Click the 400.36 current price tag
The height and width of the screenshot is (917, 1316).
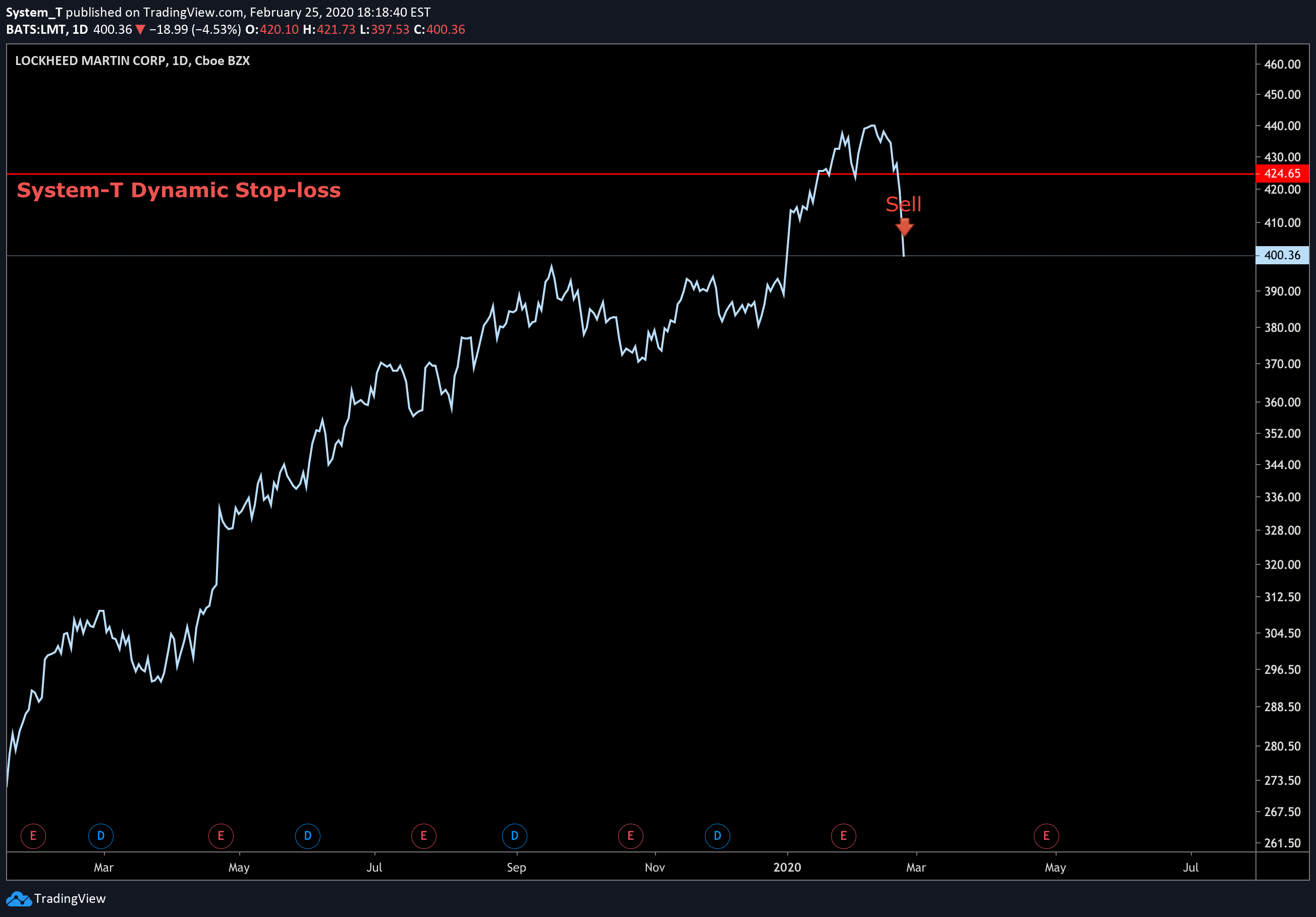tap(1282, 255)
